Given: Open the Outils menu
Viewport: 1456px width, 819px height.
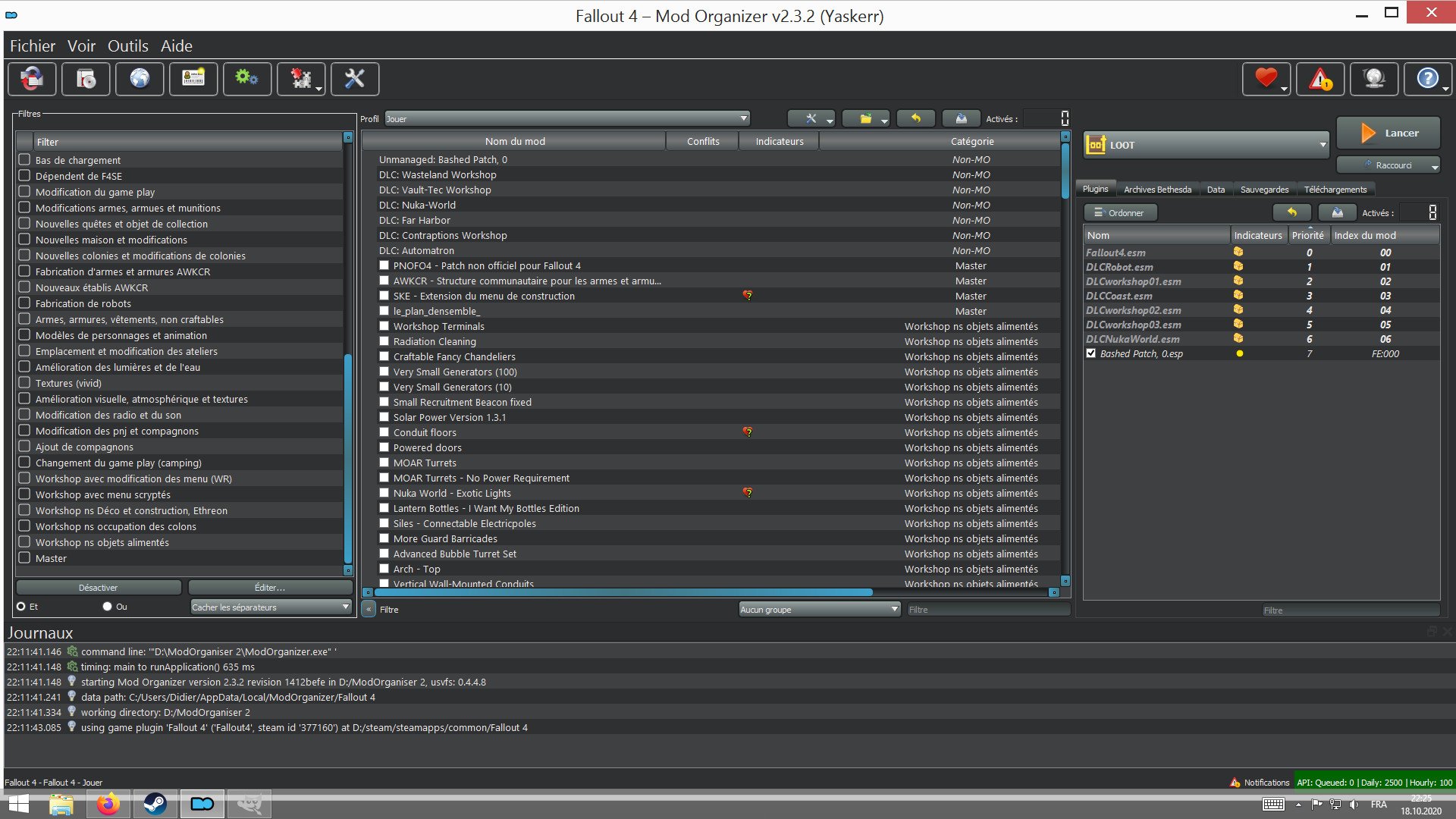Looking at the screenshot, I should point(127,46).
